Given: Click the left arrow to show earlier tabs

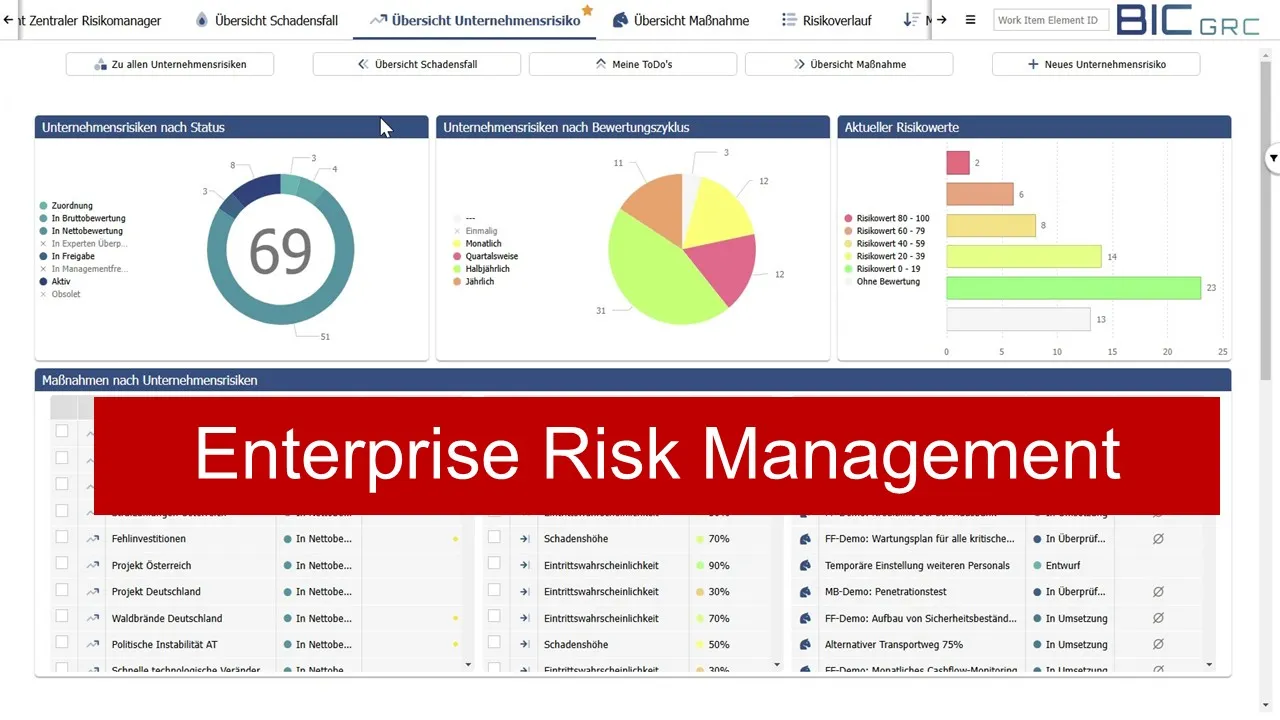Looking at the screenshot, I should (8, 20).
